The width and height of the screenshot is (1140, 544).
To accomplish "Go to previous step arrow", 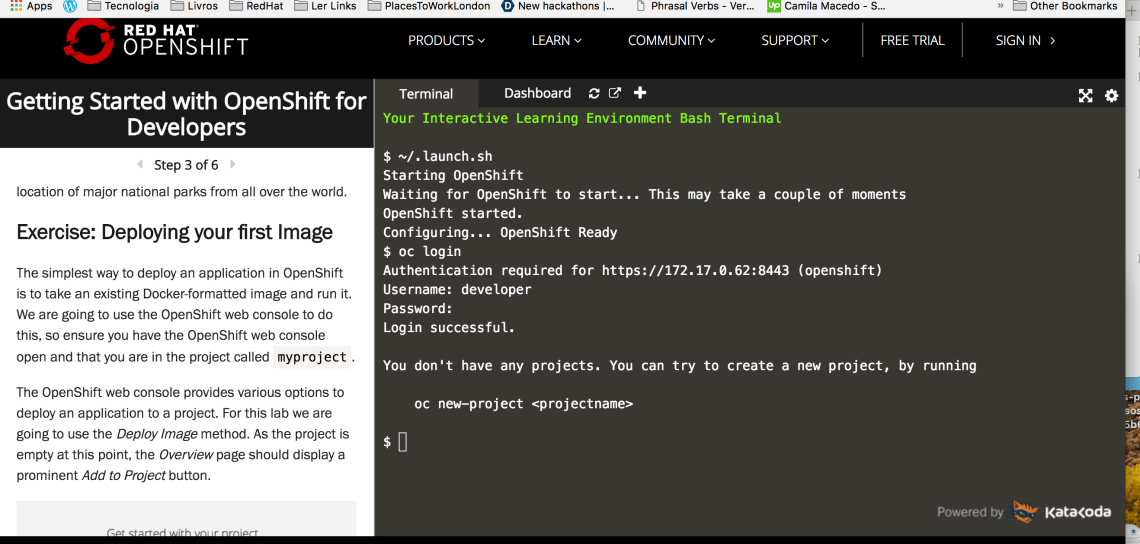I will coord(140,164).
